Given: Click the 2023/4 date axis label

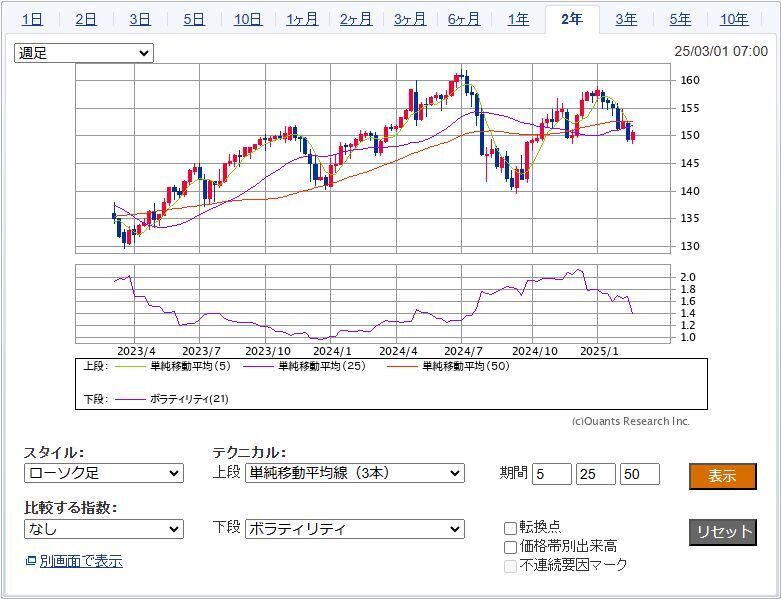Looking at the screenshot, I should coord(136,351).
